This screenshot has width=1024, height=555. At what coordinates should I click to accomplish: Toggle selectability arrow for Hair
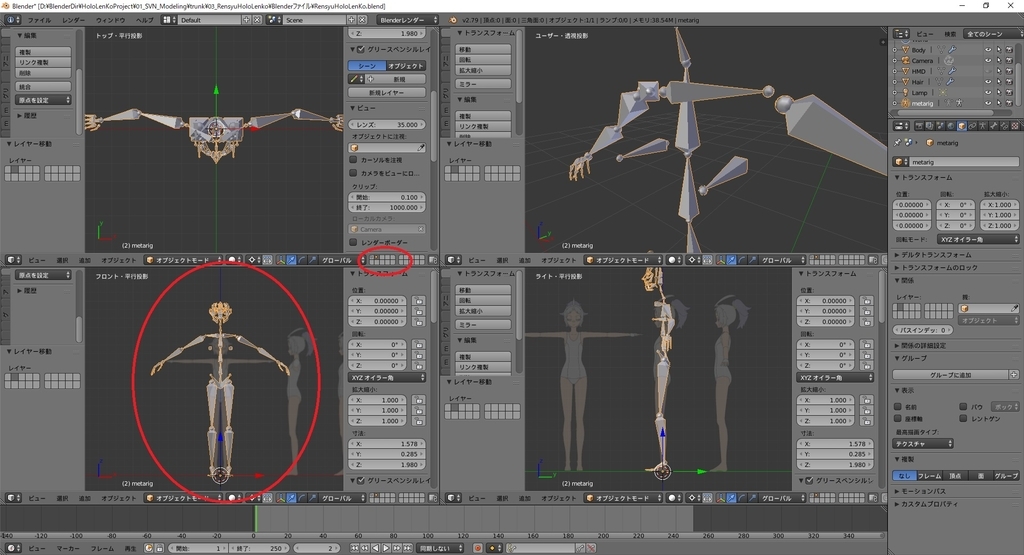(x=999, y=82)
